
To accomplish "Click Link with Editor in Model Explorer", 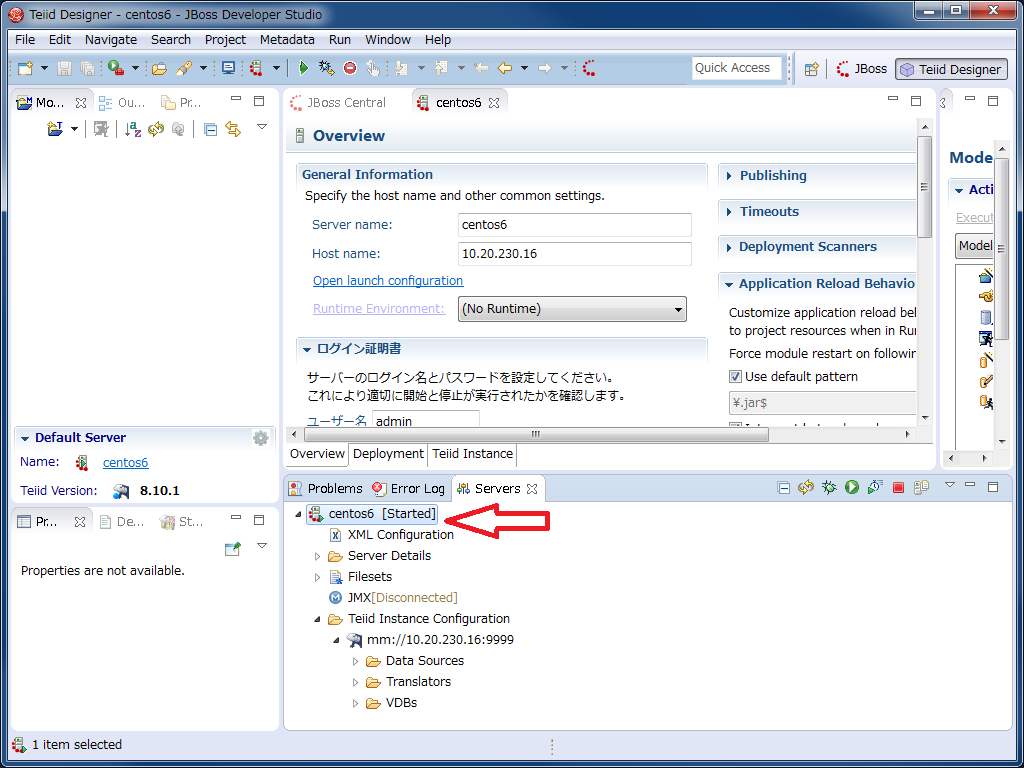I will [x=233, y=129].
